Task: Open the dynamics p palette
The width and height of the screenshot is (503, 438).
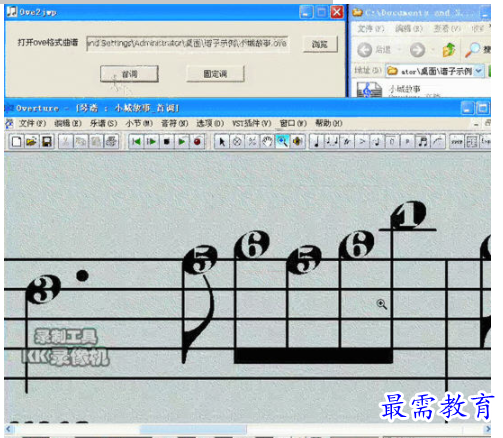Action: pyautogui.click(x=407, y=142)
